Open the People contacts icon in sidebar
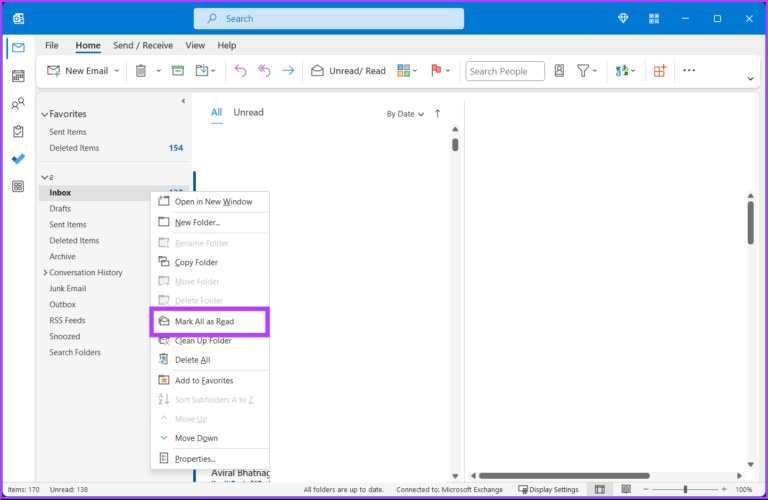The width and height of the screenshot is (768, 500). point(18,104)
